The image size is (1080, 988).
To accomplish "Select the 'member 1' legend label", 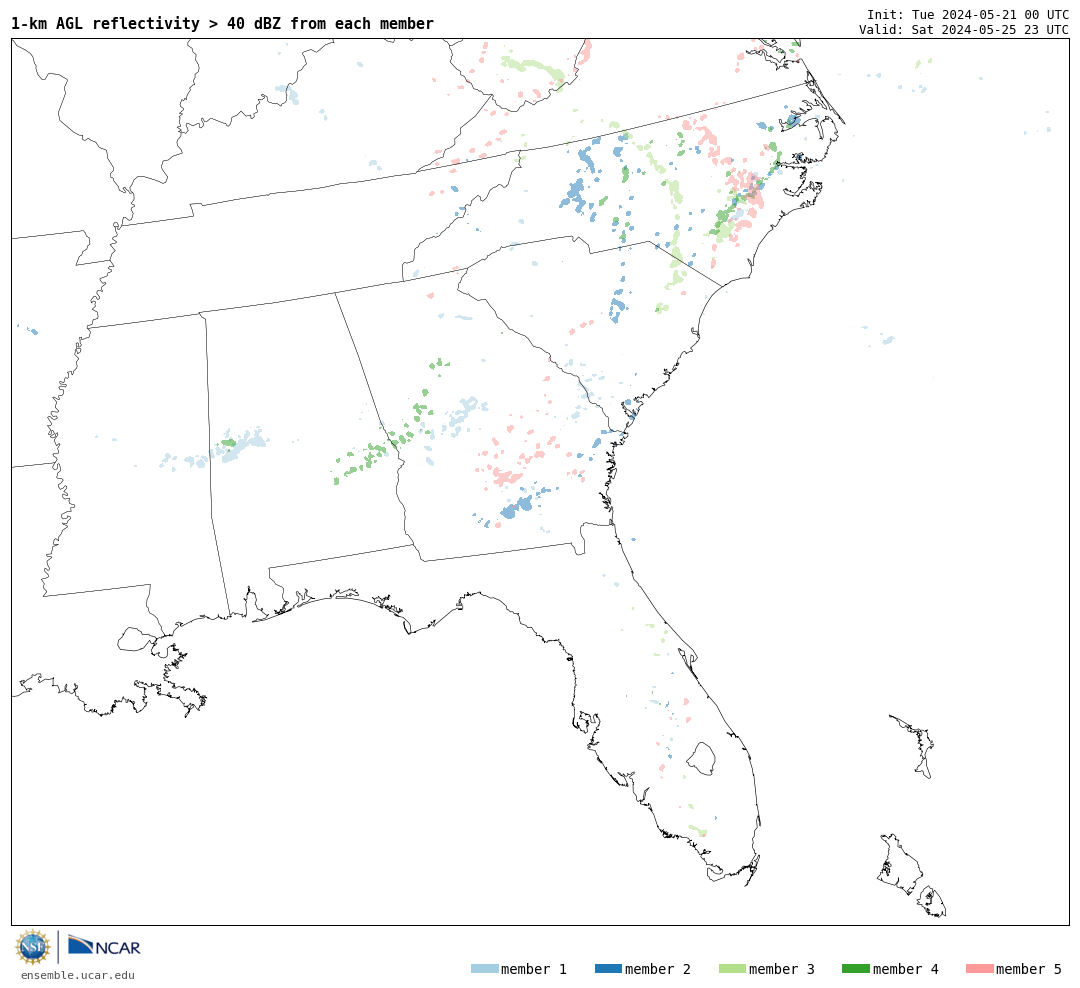I will point(534,969).
